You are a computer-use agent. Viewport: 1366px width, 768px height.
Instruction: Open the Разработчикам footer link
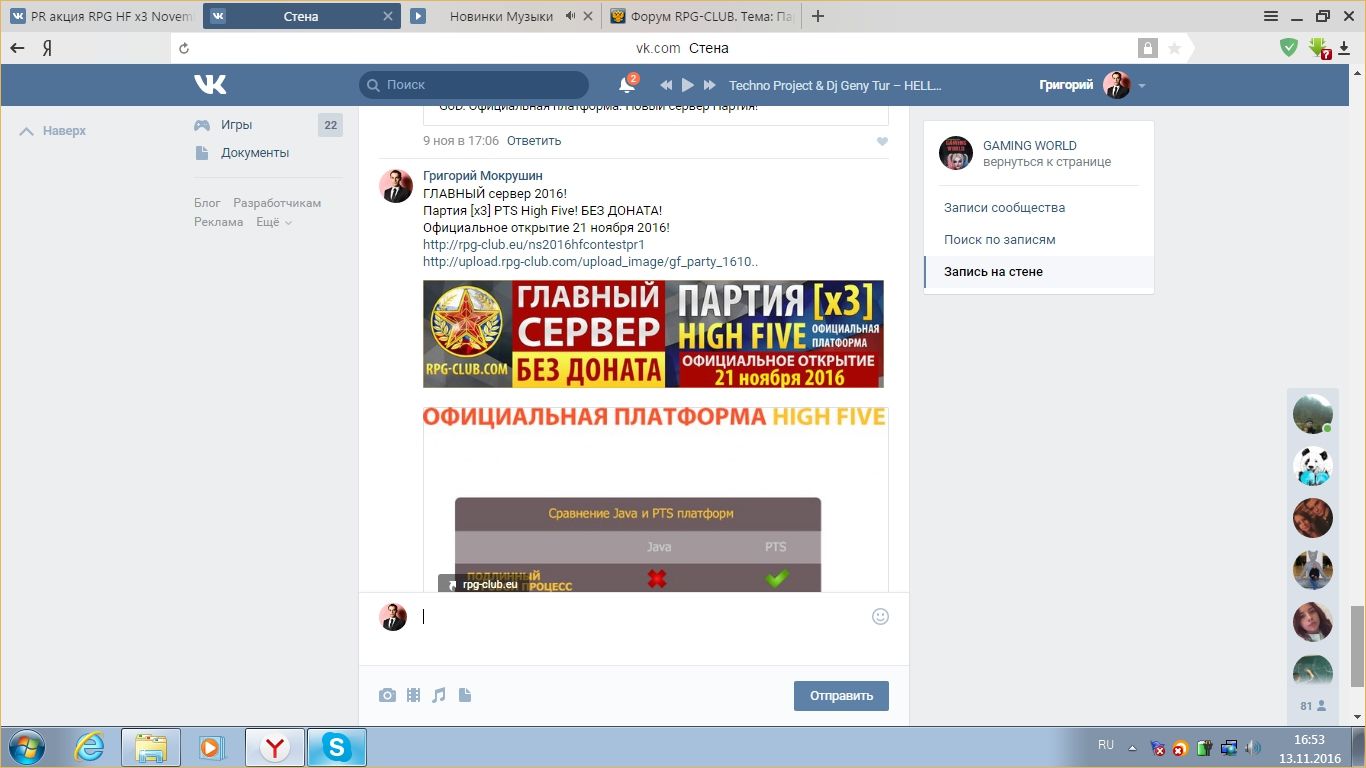(277, 203)
